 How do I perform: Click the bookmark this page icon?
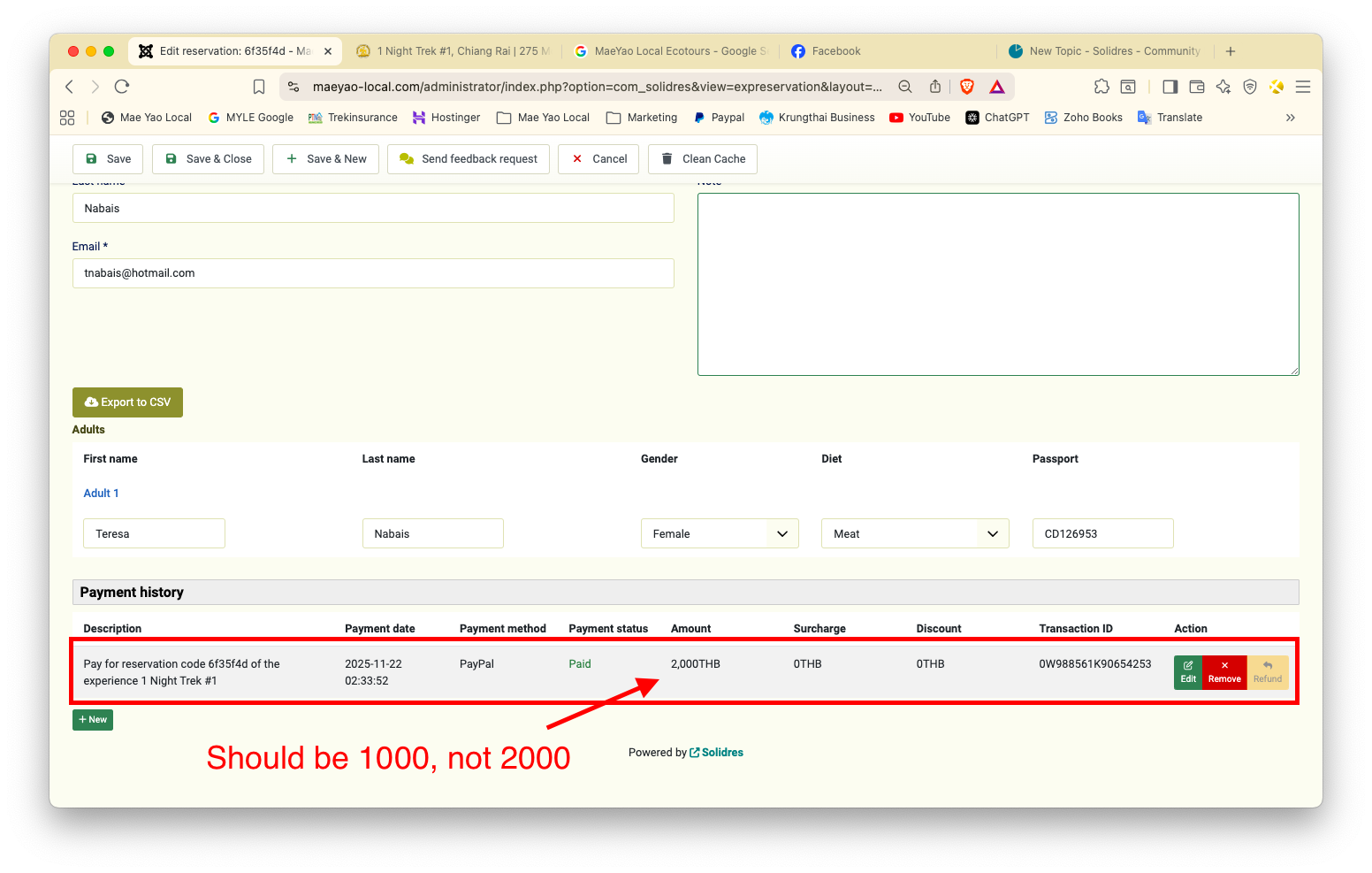click(x=259, y=87)
